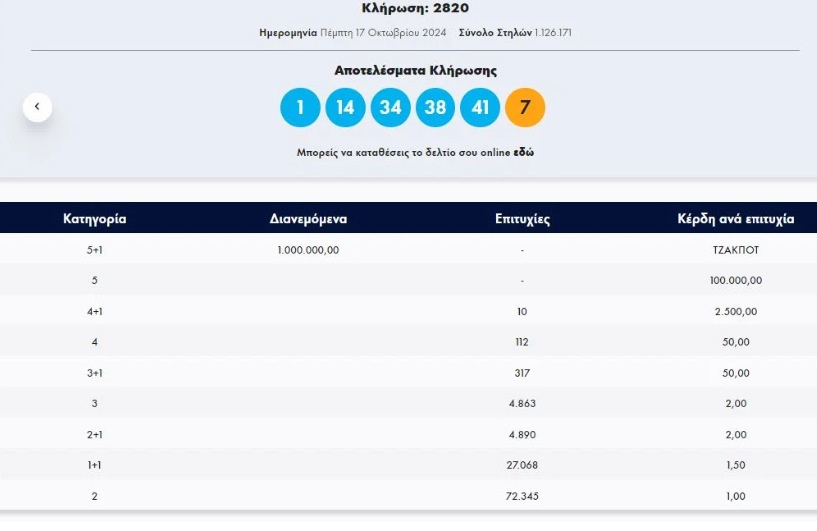Click the 'Κατηγορία' column header
817x531 pixels.
tap(94, 218)
